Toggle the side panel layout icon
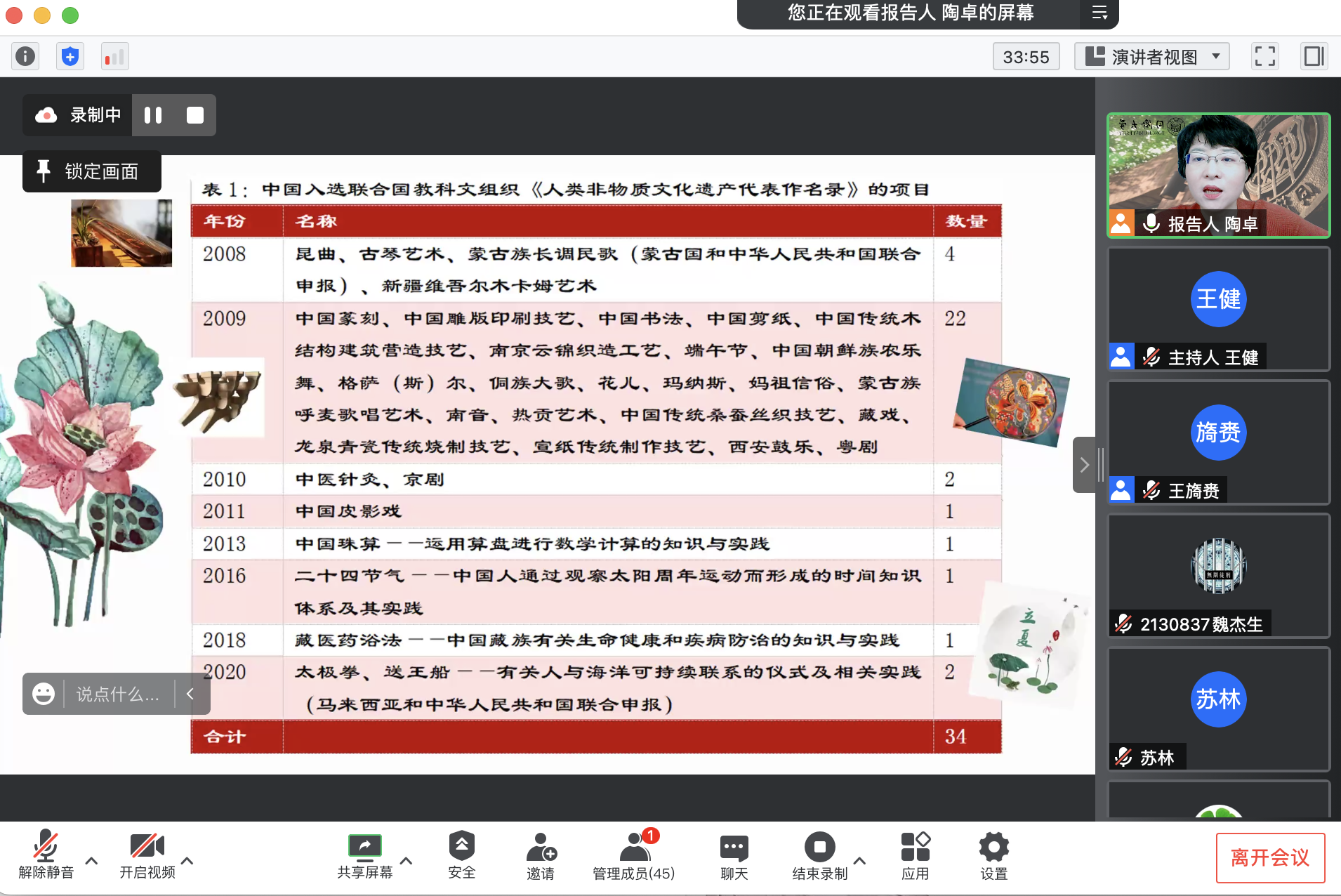Viewport: 1341px width, 896px height. tap(1314, 56)
